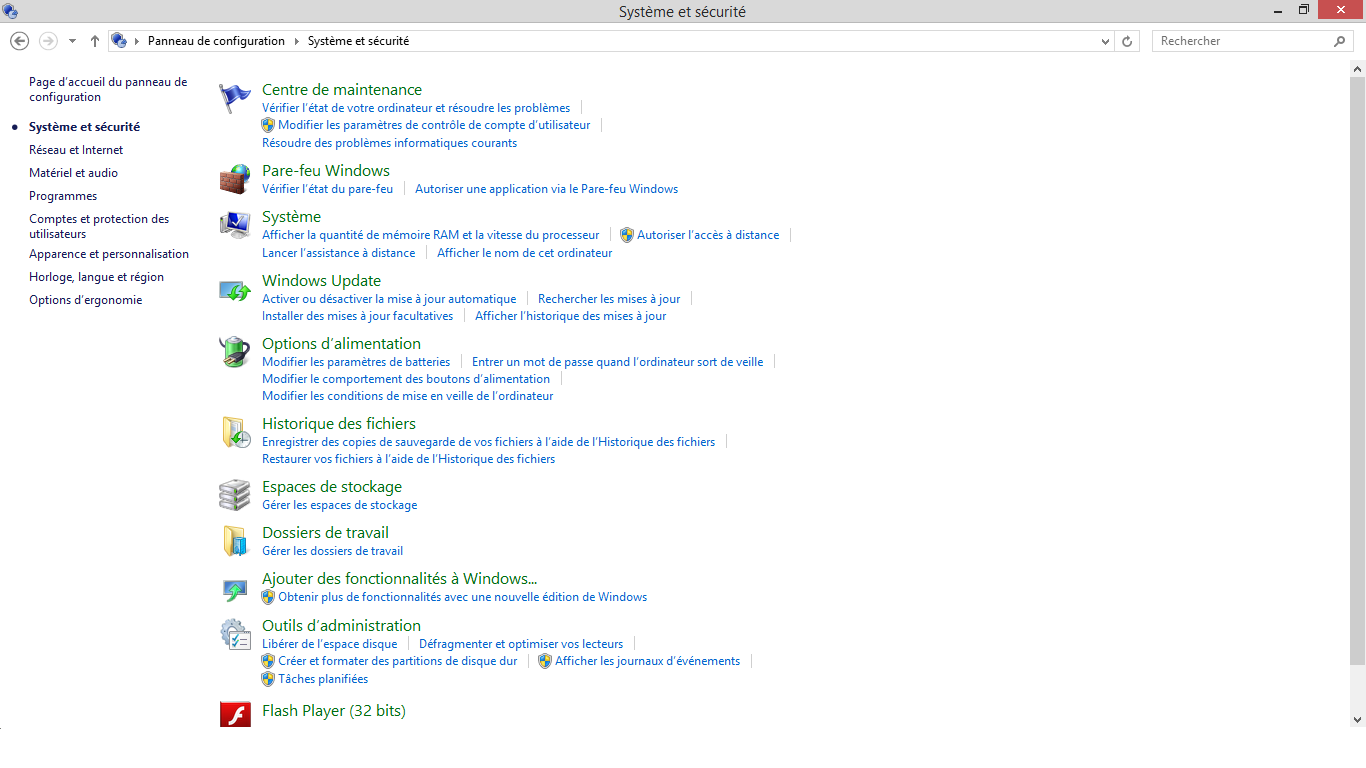The height and width of the screenshot is (768, 1366).
Task: Select Comptes et protection des utilisateurs
Action: click(99, 226)
